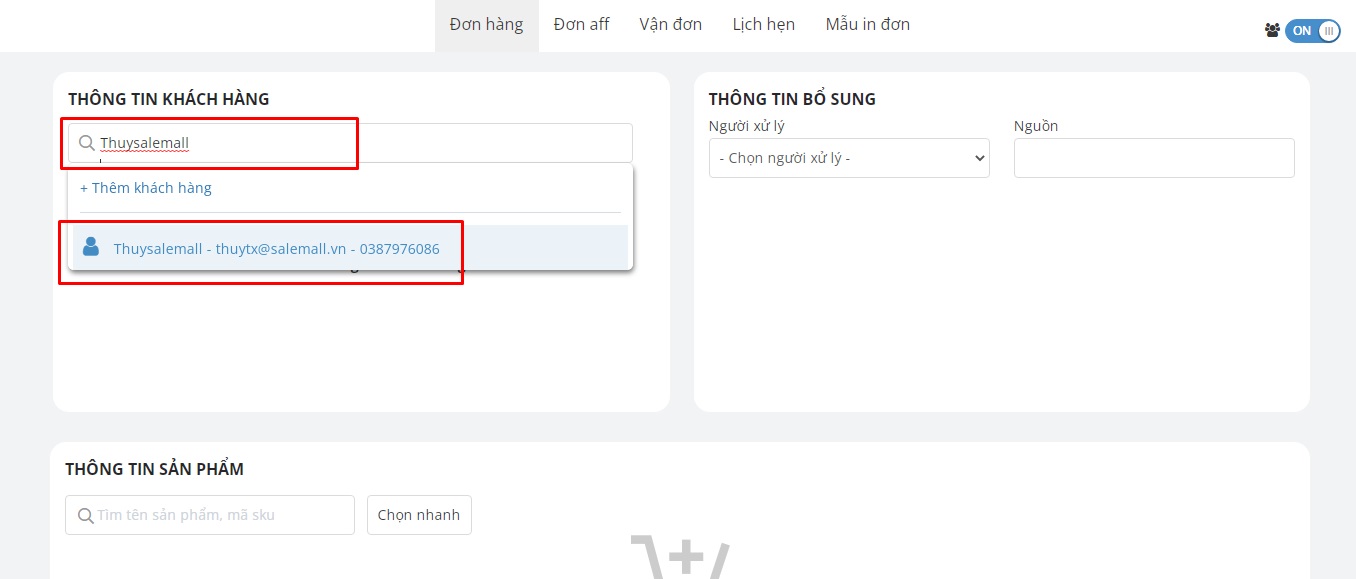
Task: Click the magnifier icon in the product search box
Action: click(x=83, y=515)
